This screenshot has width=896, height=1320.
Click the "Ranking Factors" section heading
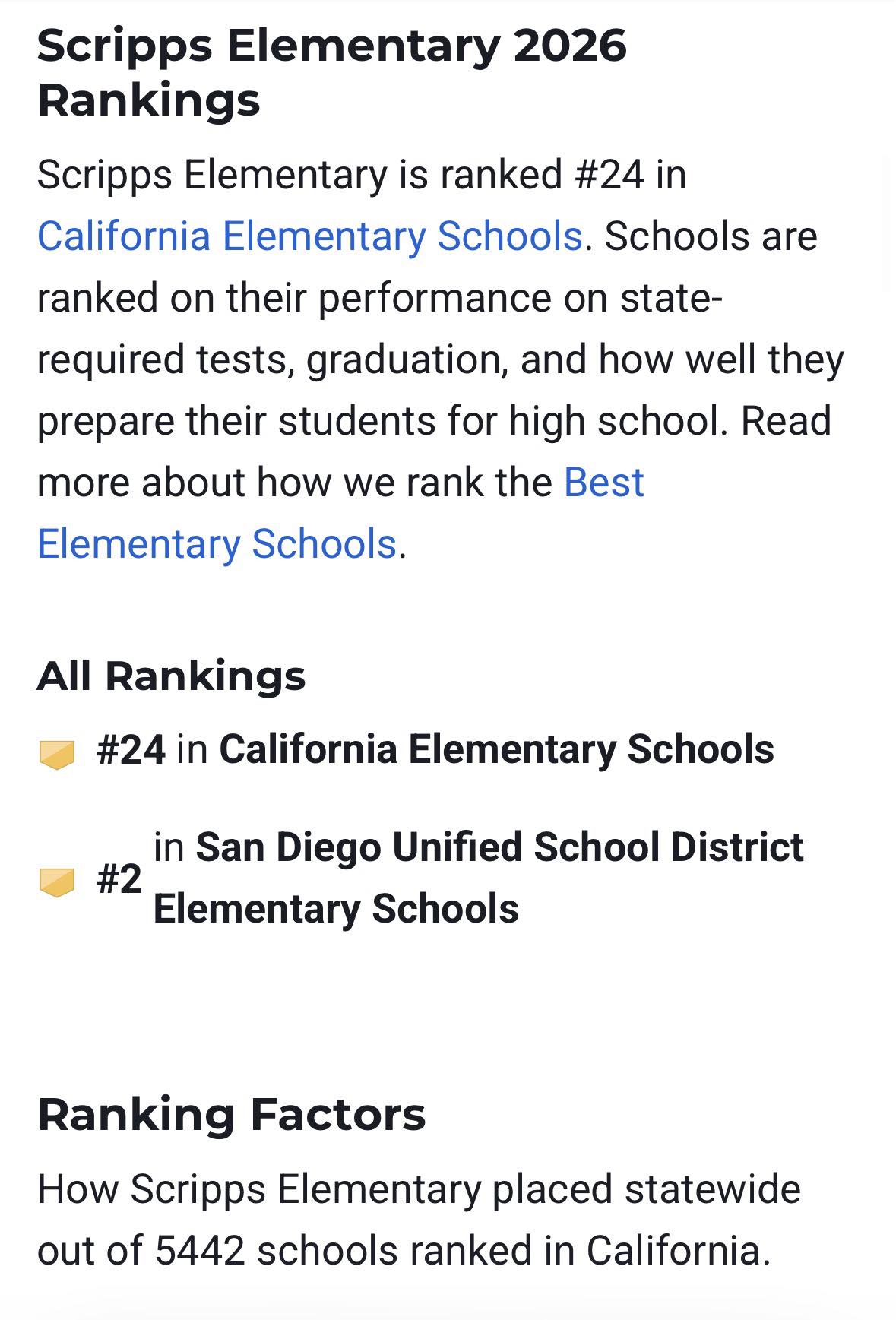[232, 1114]
